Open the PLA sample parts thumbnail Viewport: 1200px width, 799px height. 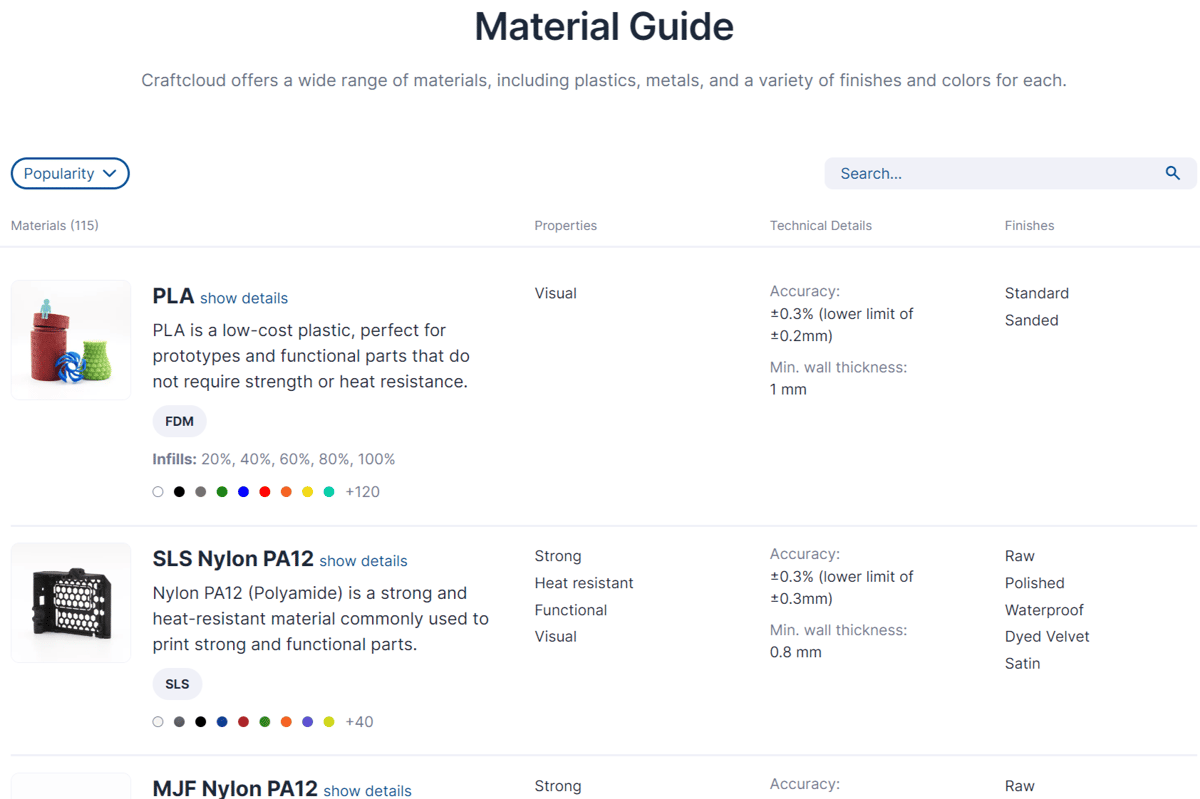tap(71, 340)
